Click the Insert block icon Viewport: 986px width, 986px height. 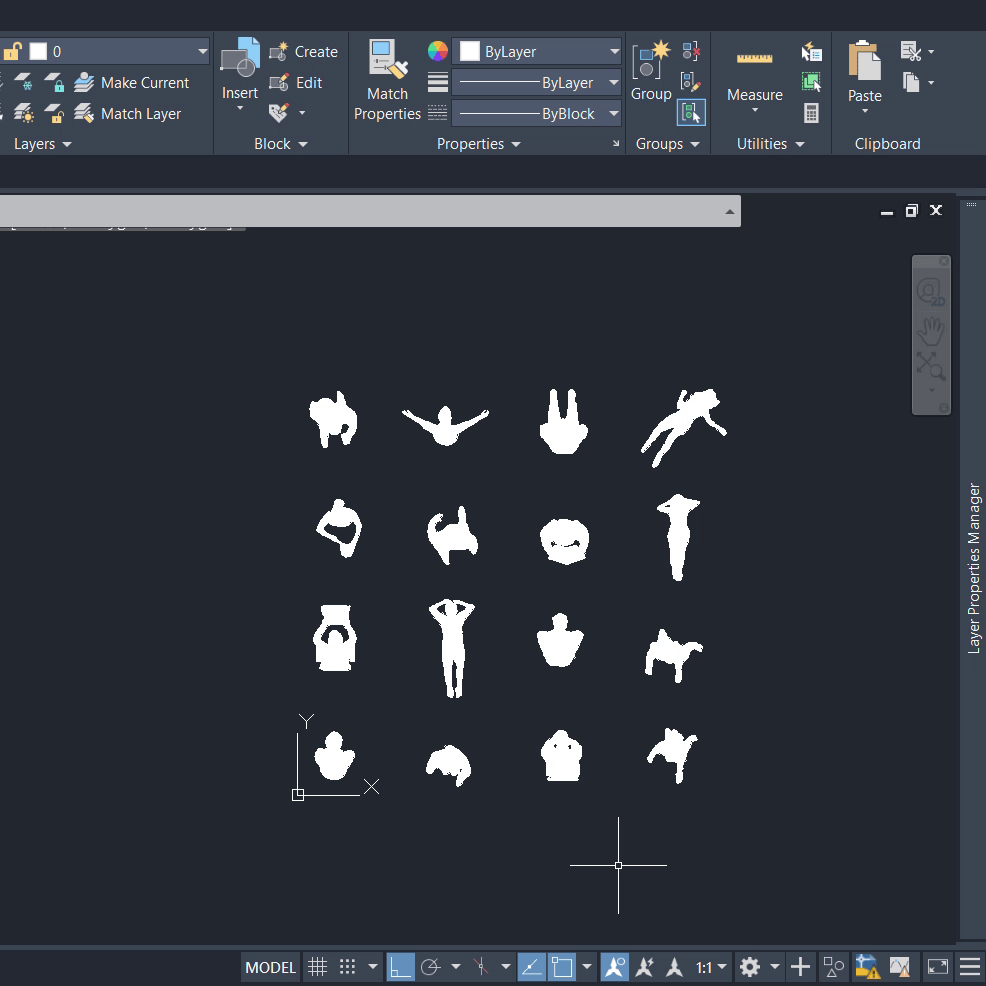coord(240,70)
